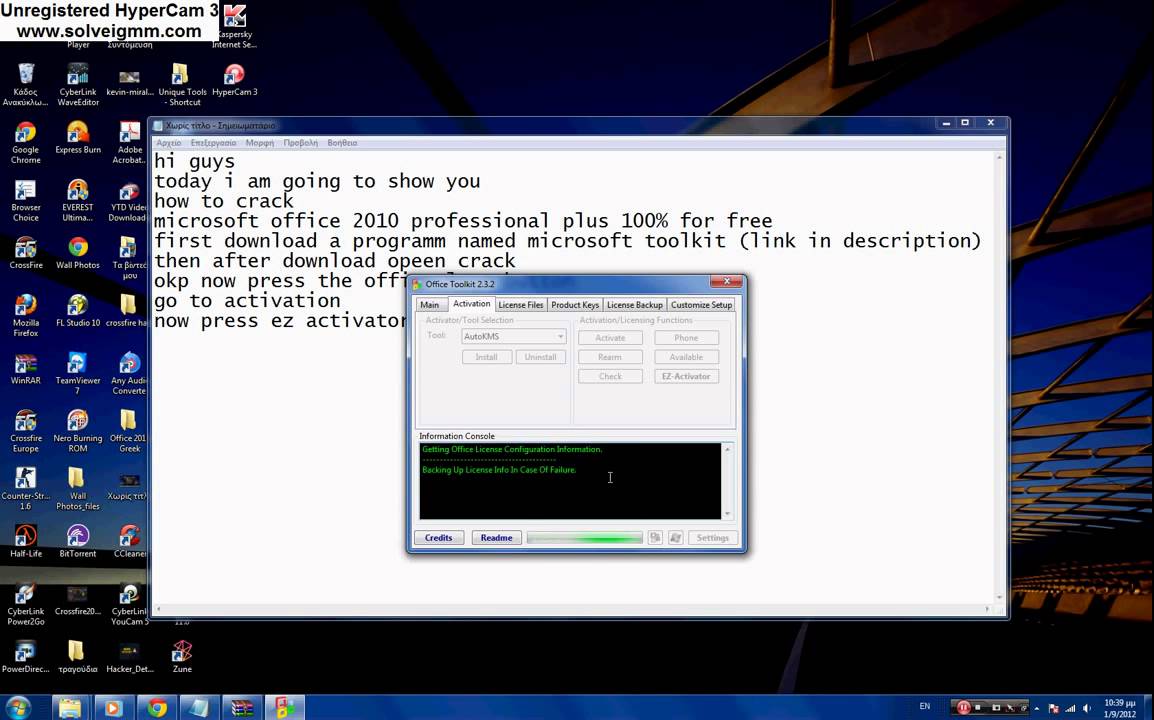
Task: Open Βοήθεια menu in Notepad
Action: [342, 143]
